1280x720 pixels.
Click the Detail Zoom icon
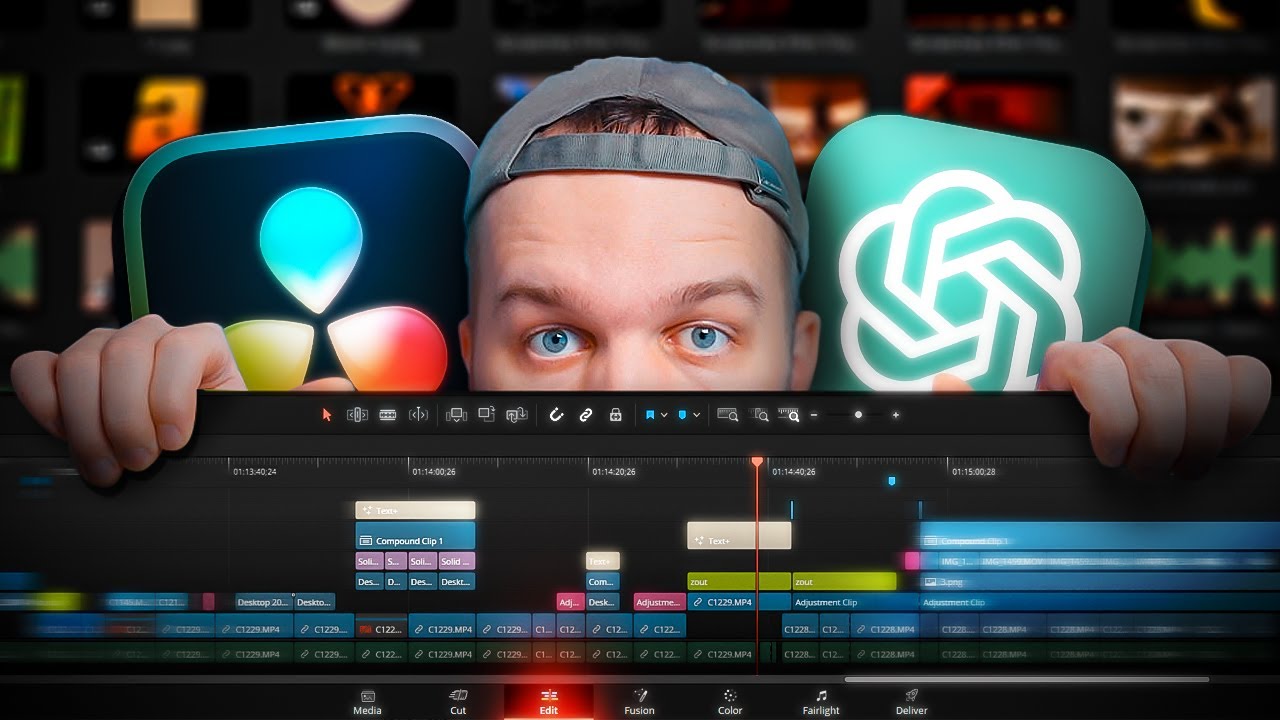761,415
